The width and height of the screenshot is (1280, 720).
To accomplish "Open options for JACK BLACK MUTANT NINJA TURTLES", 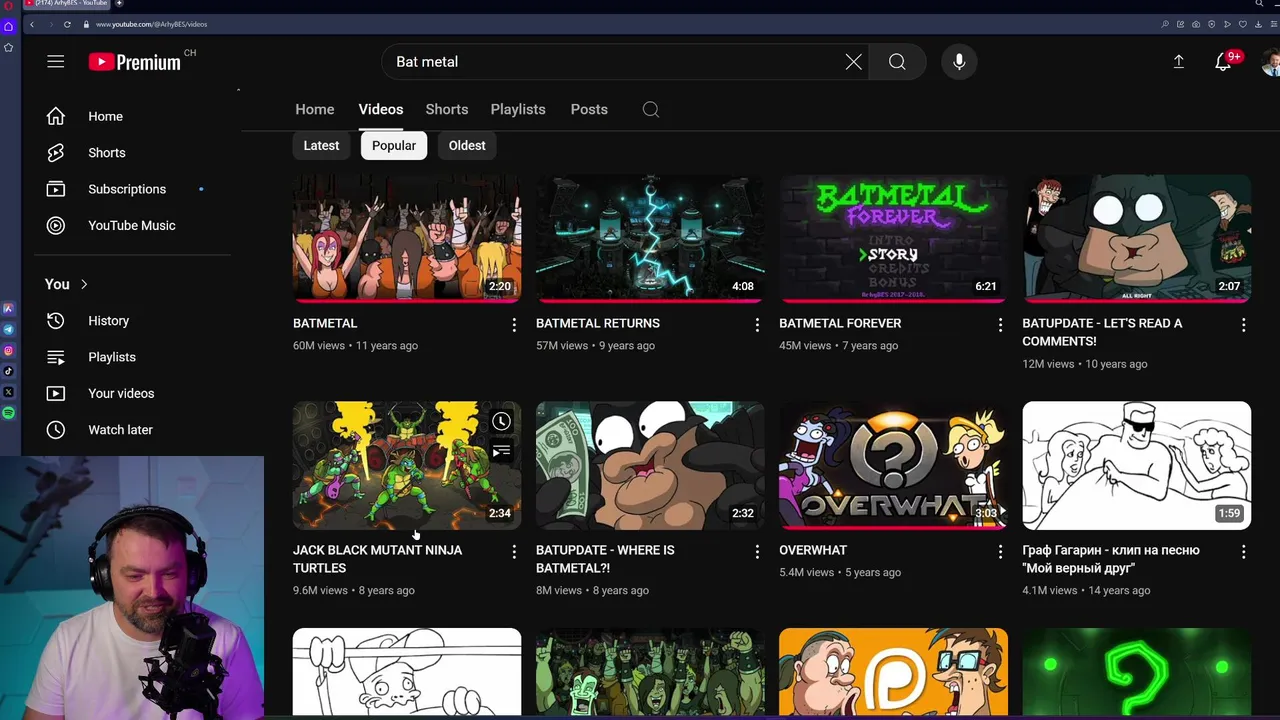I will point(514,552).
